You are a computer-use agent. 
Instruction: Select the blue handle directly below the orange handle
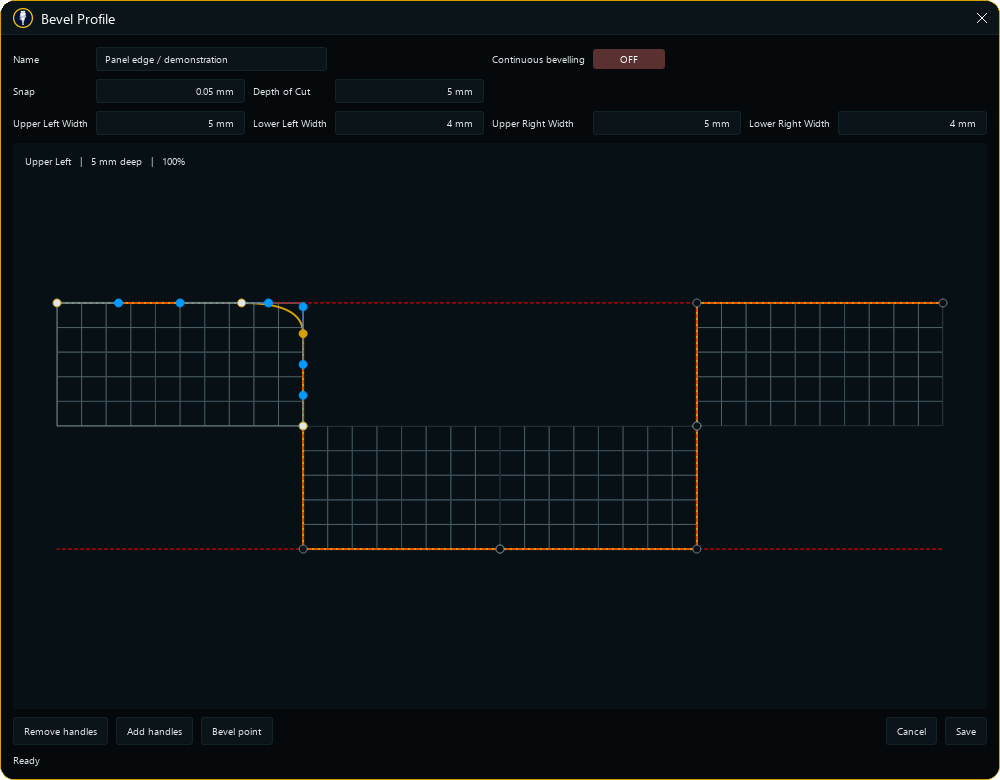click(x=303, y=365)
